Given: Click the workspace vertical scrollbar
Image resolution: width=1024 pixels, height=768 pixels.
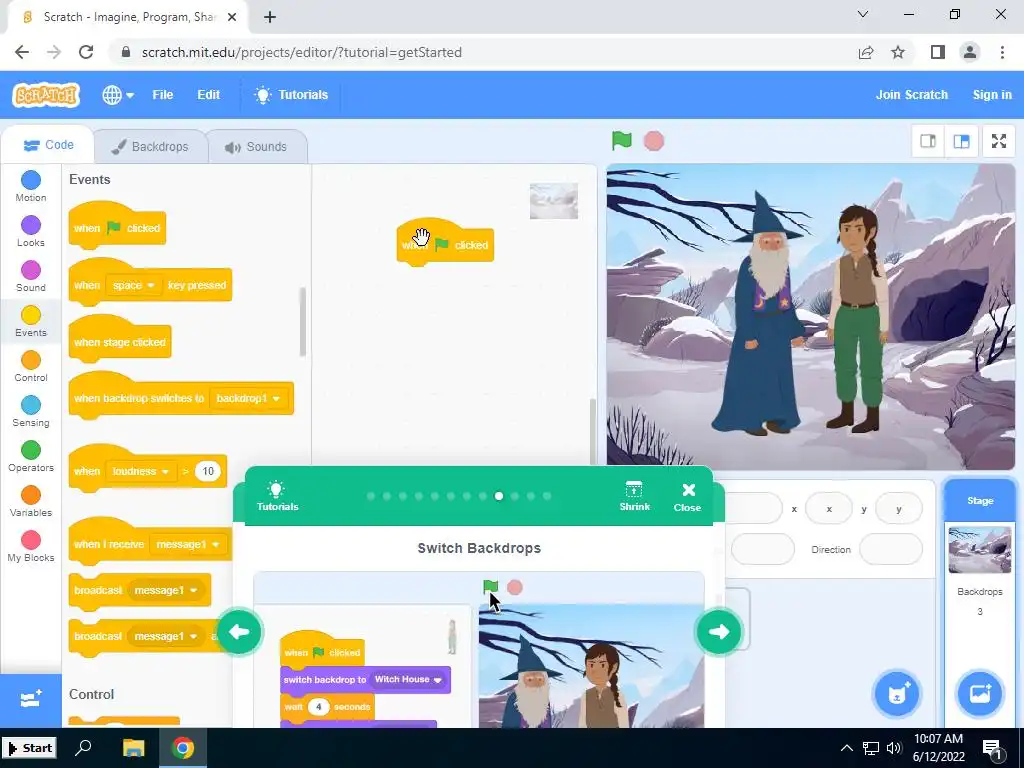Looking at the screenshot, I should pos(593,431).
